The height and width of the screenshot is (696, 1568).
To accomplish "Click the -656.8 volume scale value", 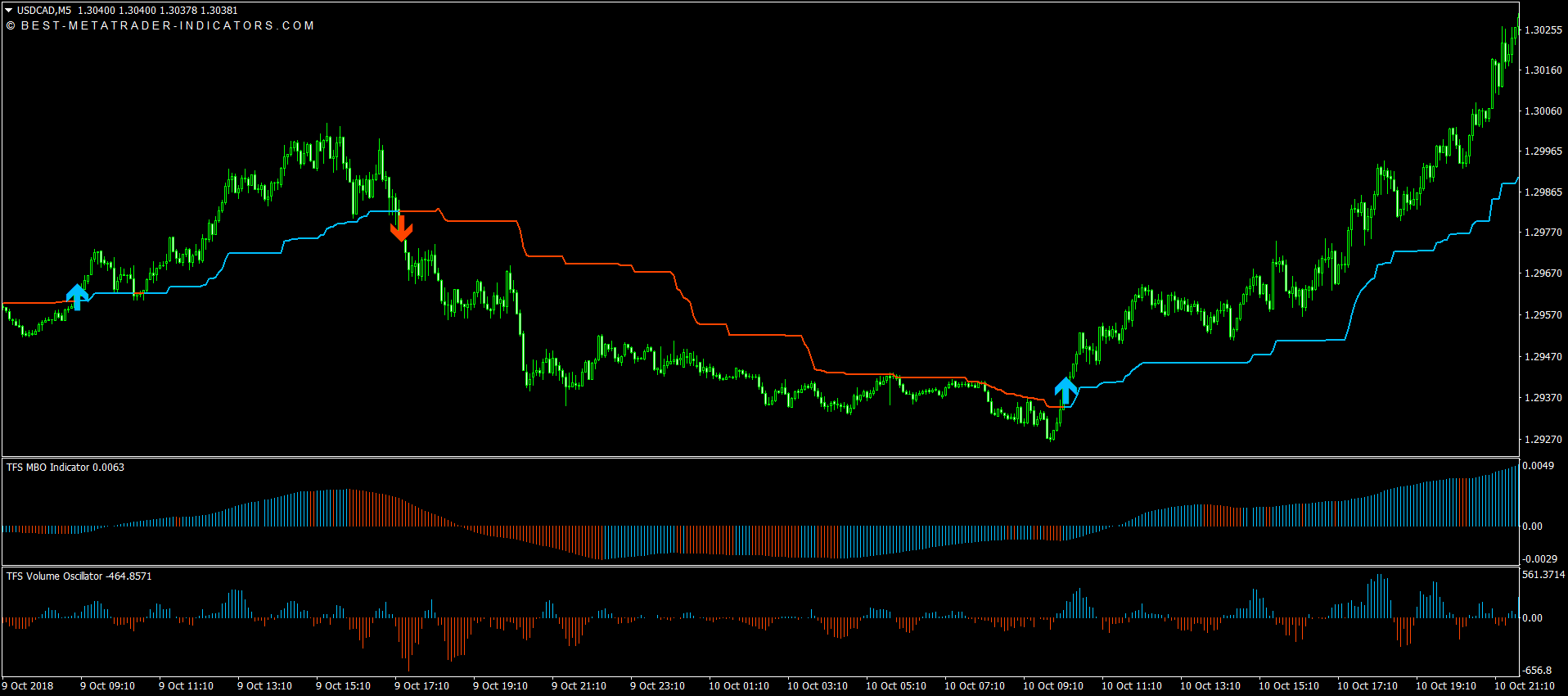I will [1538, 671].
